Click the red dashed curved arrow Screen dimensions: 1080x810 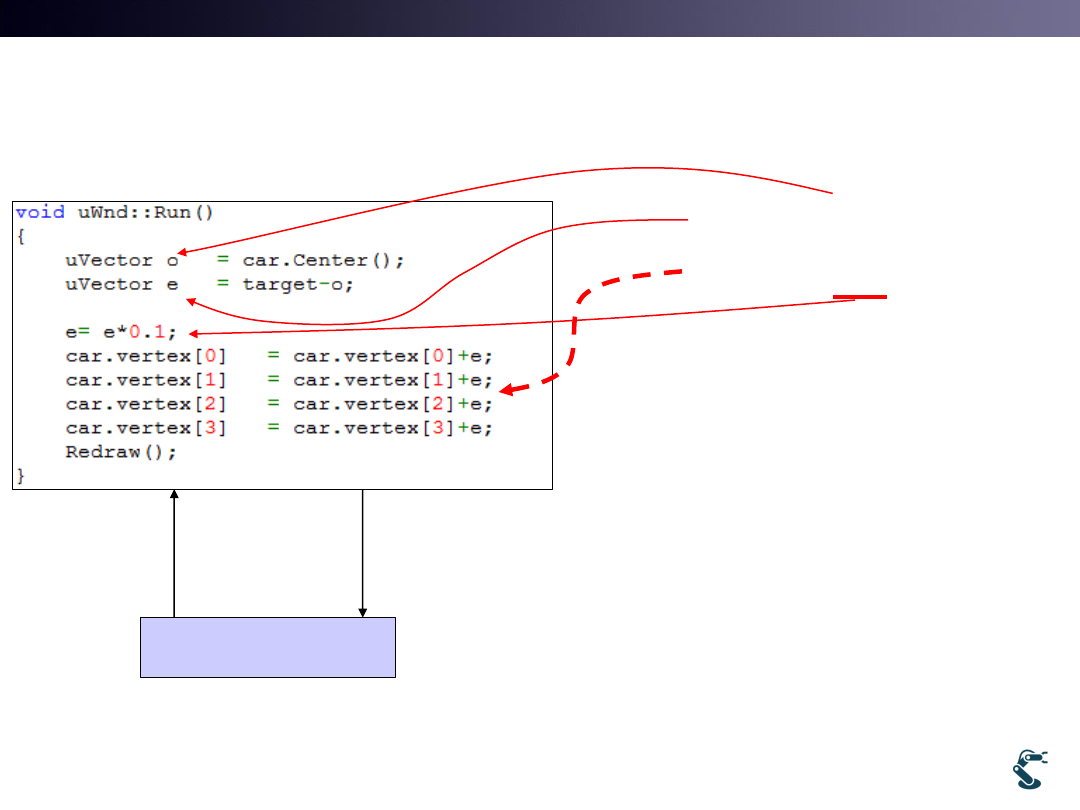pos(574,330)
